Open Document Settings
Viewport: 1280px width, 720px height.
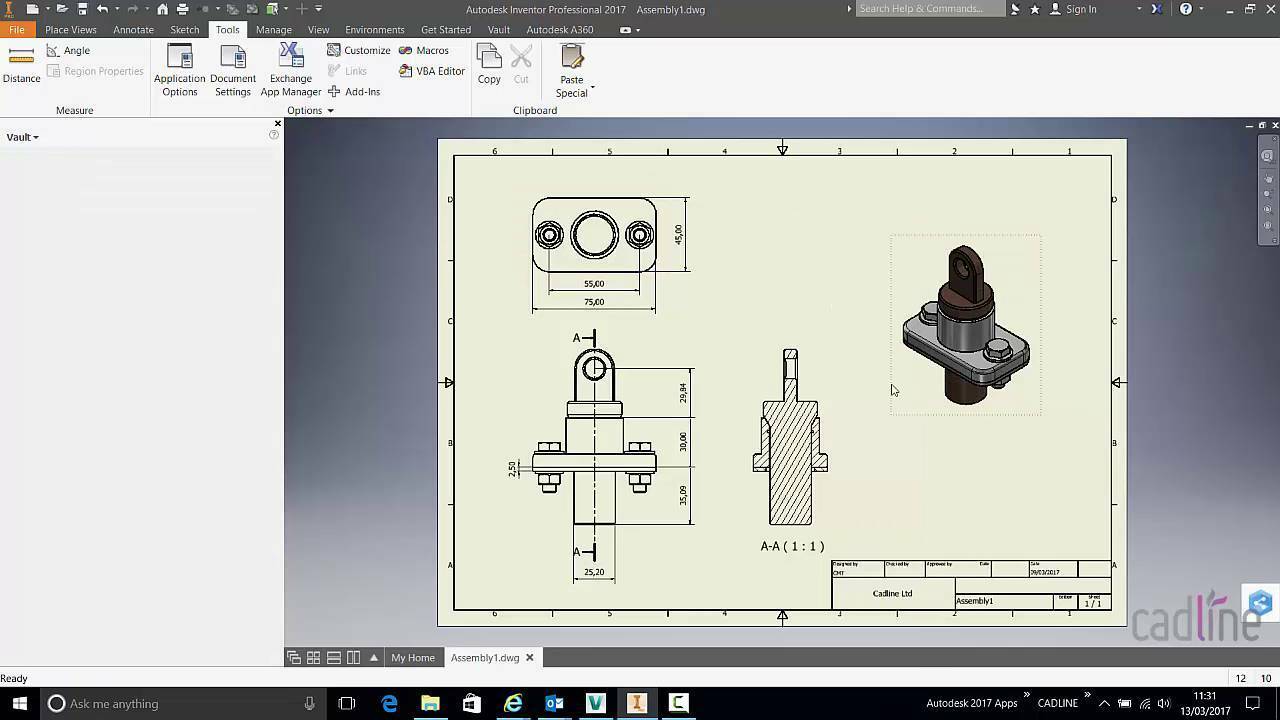coord(233,70)
